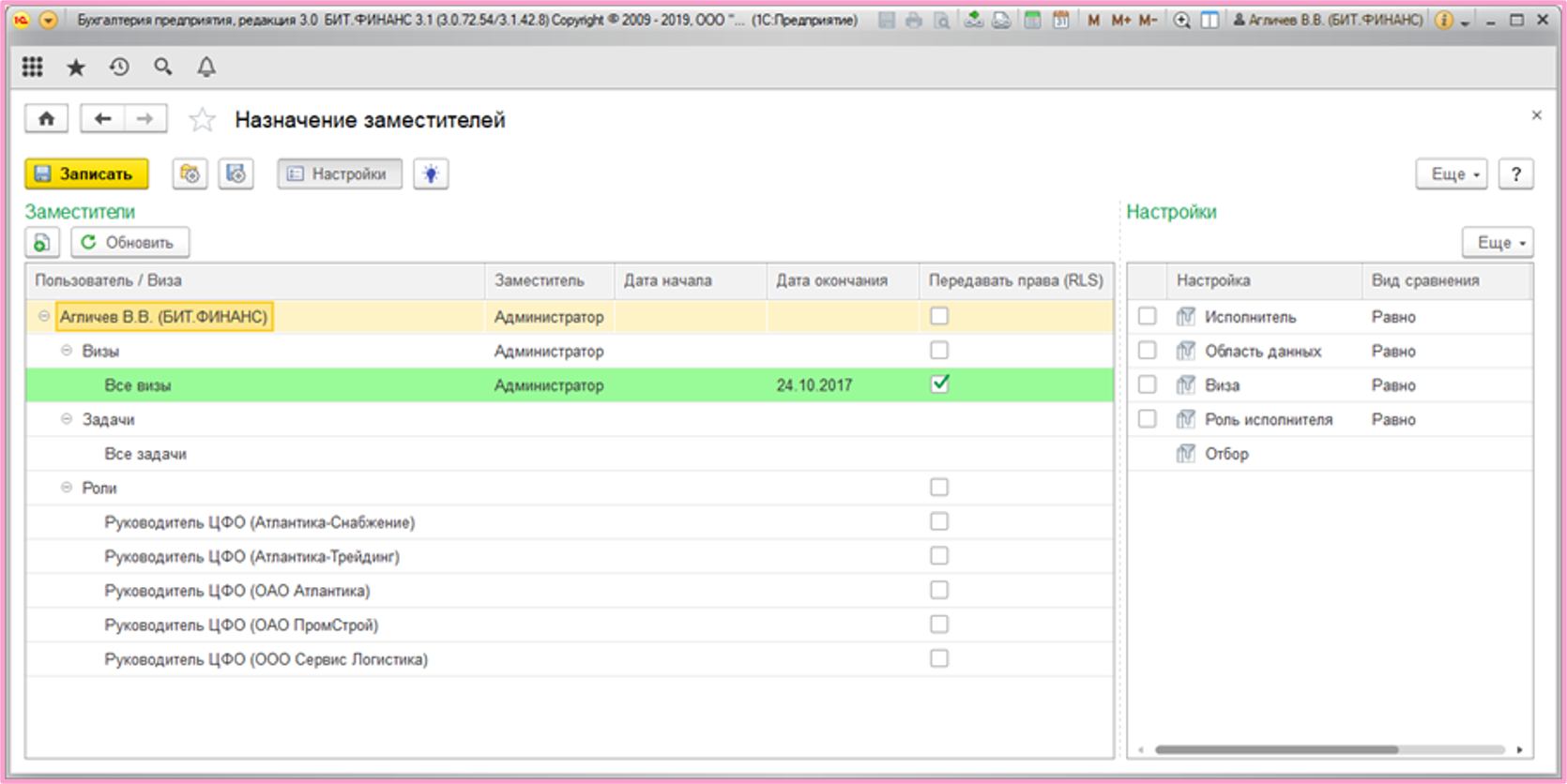1567x784 pixels.
Task: Click the 1C application logo in title bar
Action: (x=21, y=20)
